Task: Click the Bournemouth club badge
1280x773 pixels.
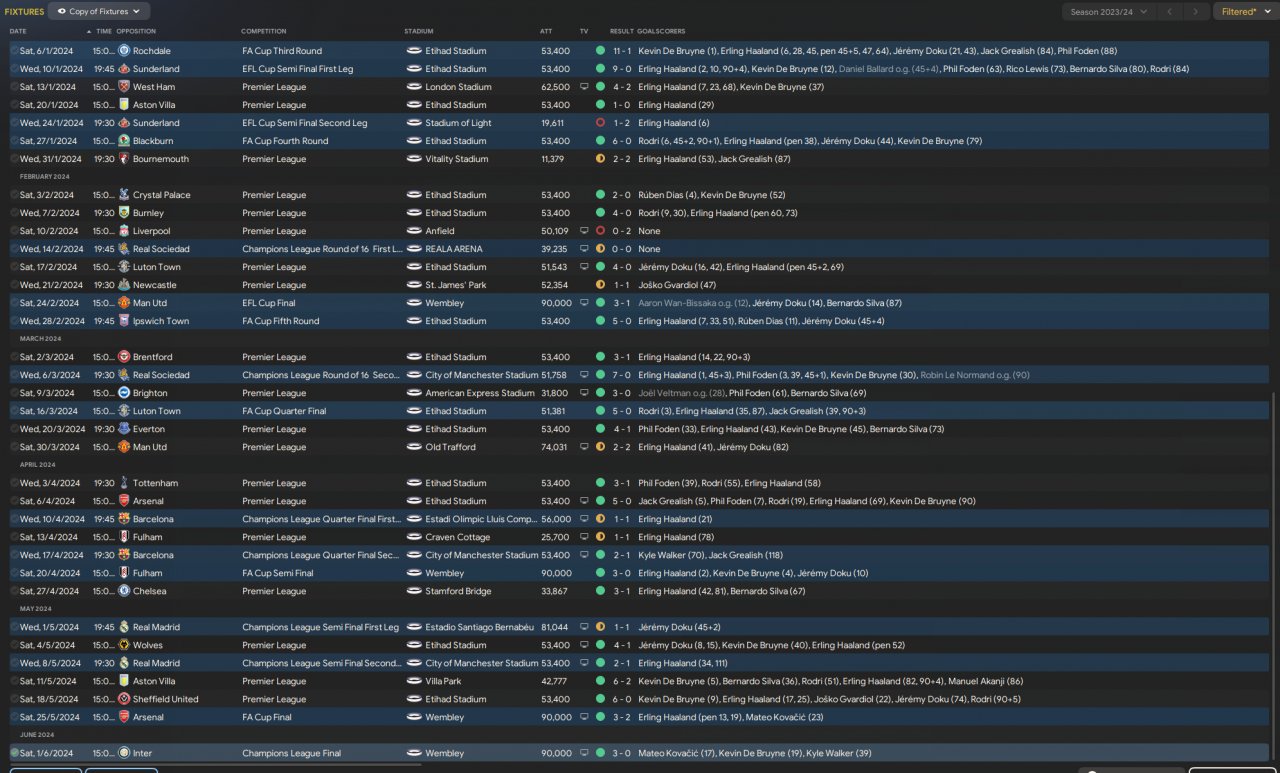Action: point(124,159)
